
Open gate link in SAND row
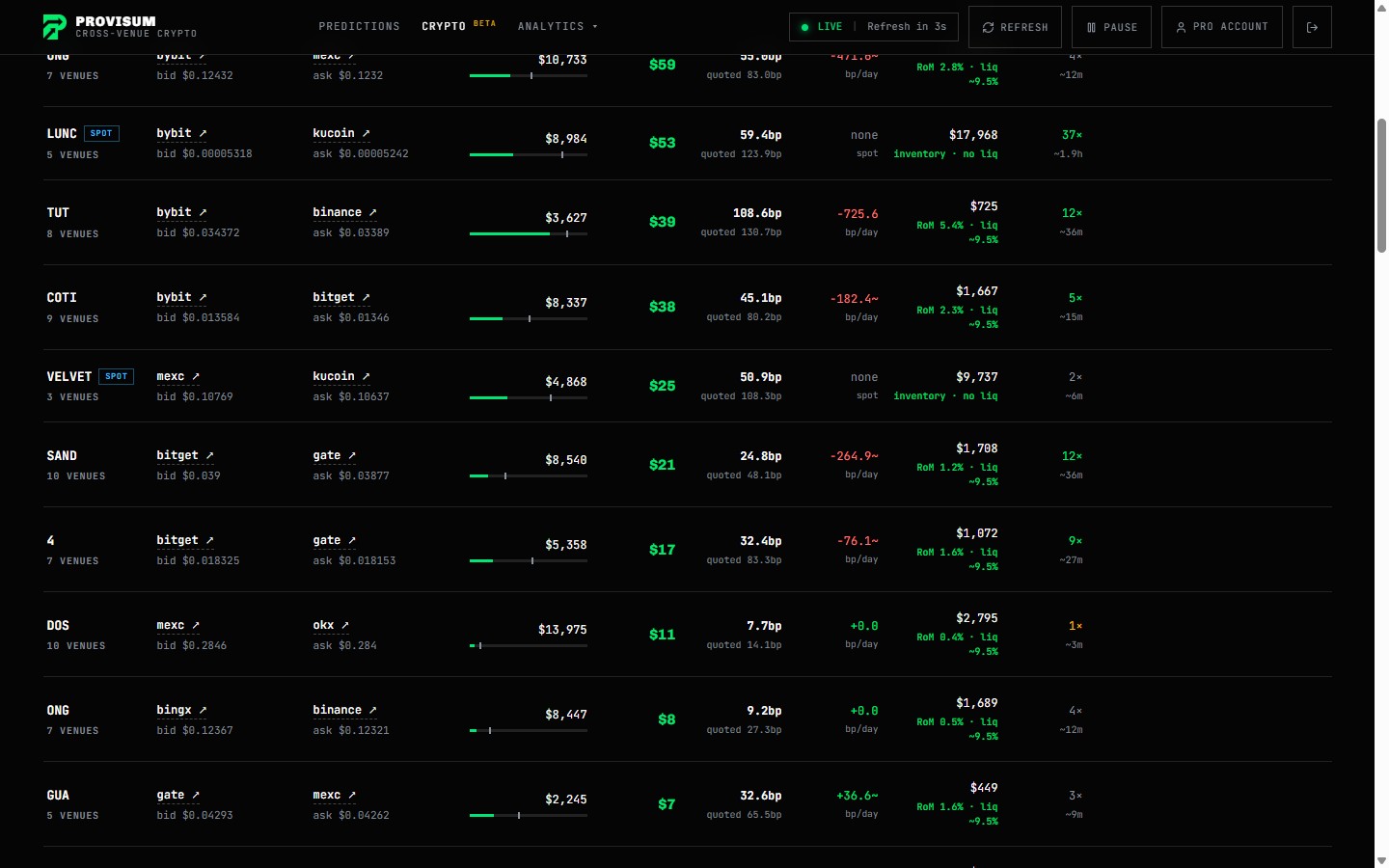coord(335,455)
